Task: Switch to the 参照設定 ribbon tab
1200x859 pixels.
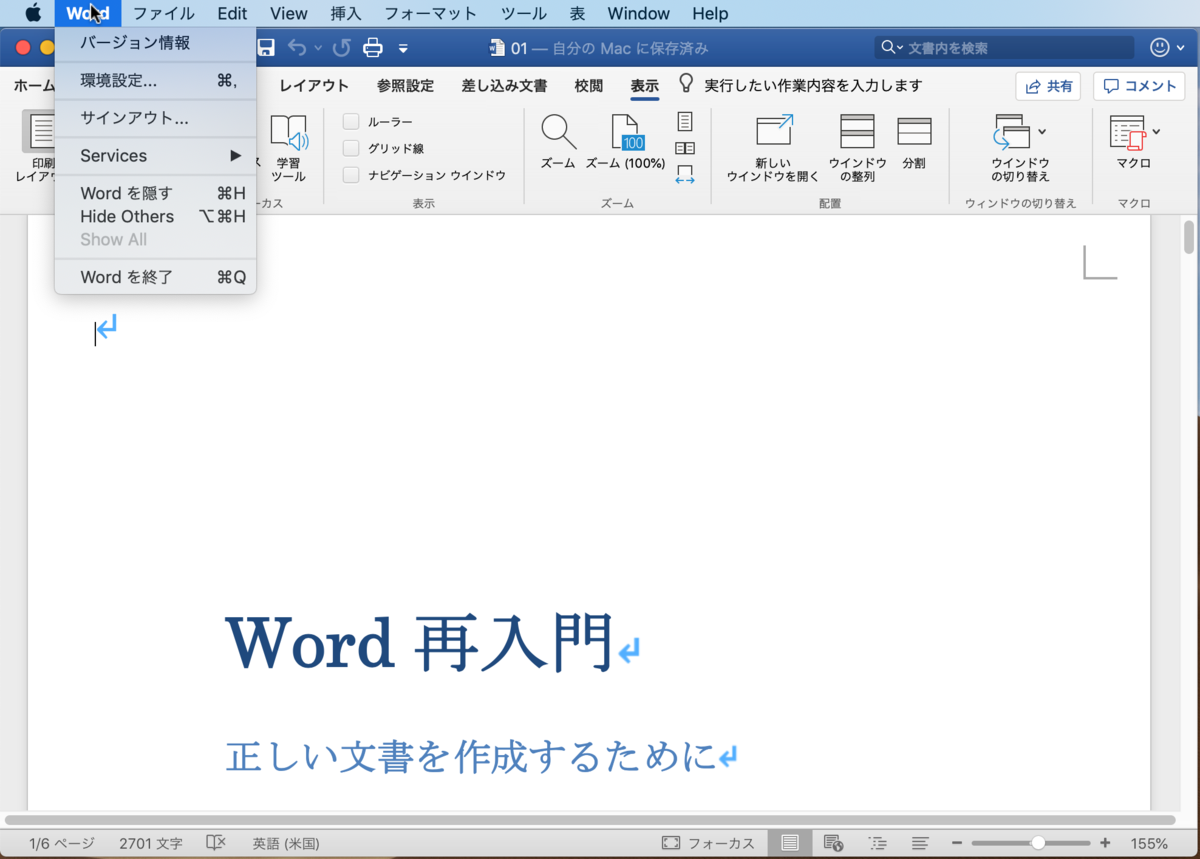Action: coord(405,86)
